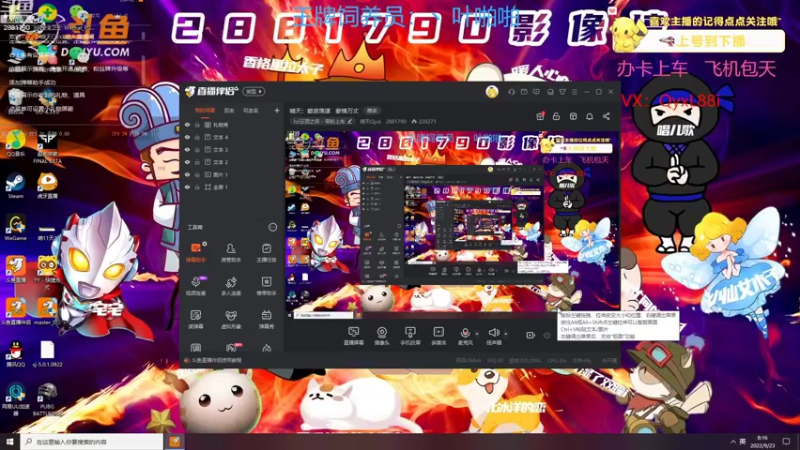
Task: Lock the 礼物秀 layer
Action: point(197,124)
